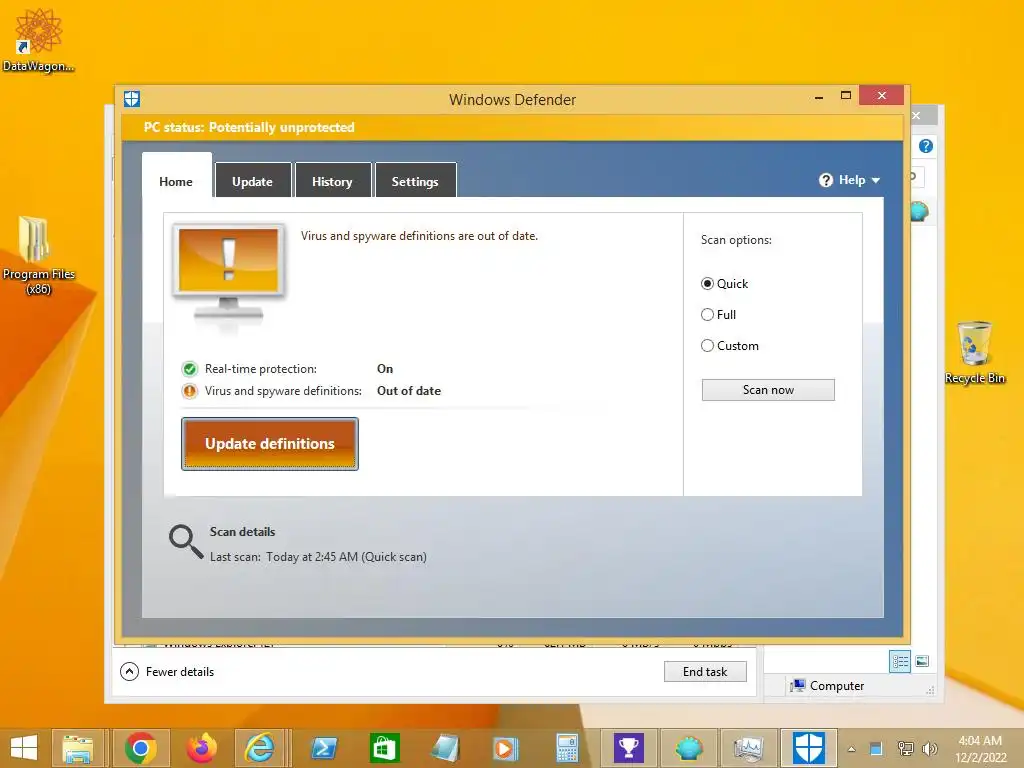Click the green Real-time protection check icon
Screen dimensions: 1024x768
(189, 369)
